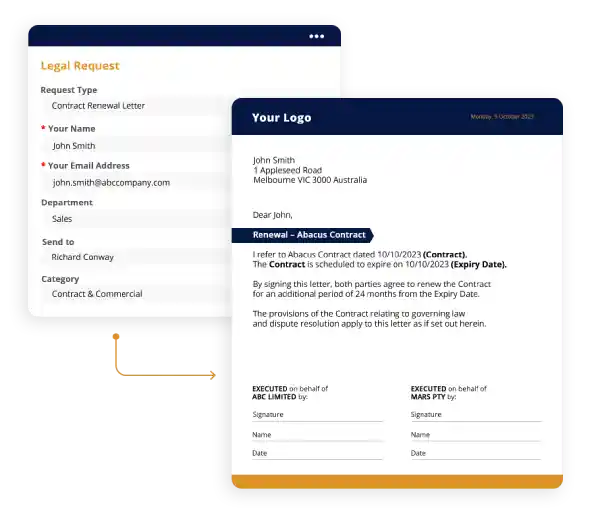
Task: Click the Category label
Action: coord(60,279)
